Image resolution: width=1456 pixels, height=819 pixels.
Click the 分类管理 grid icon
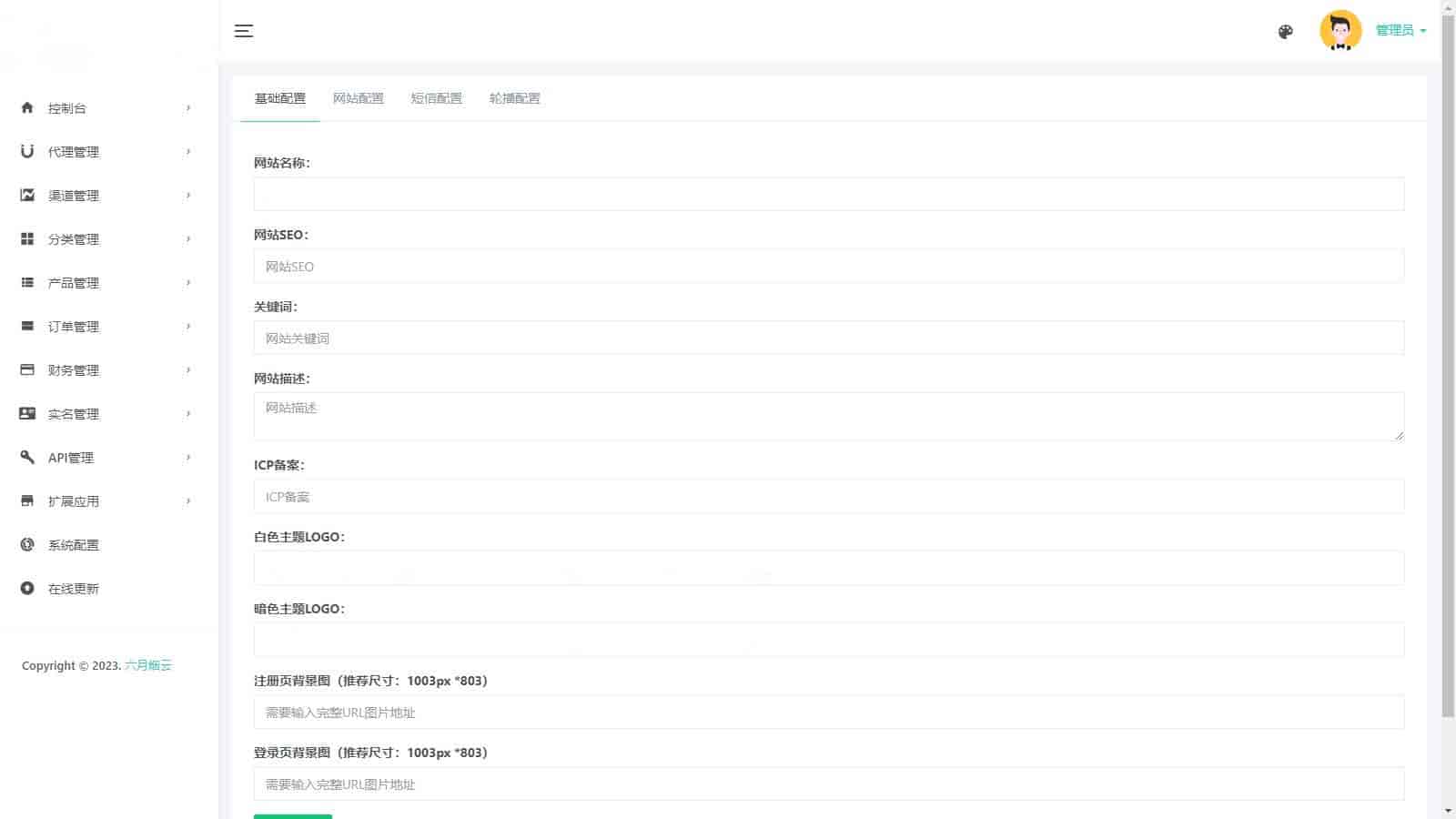27,238
